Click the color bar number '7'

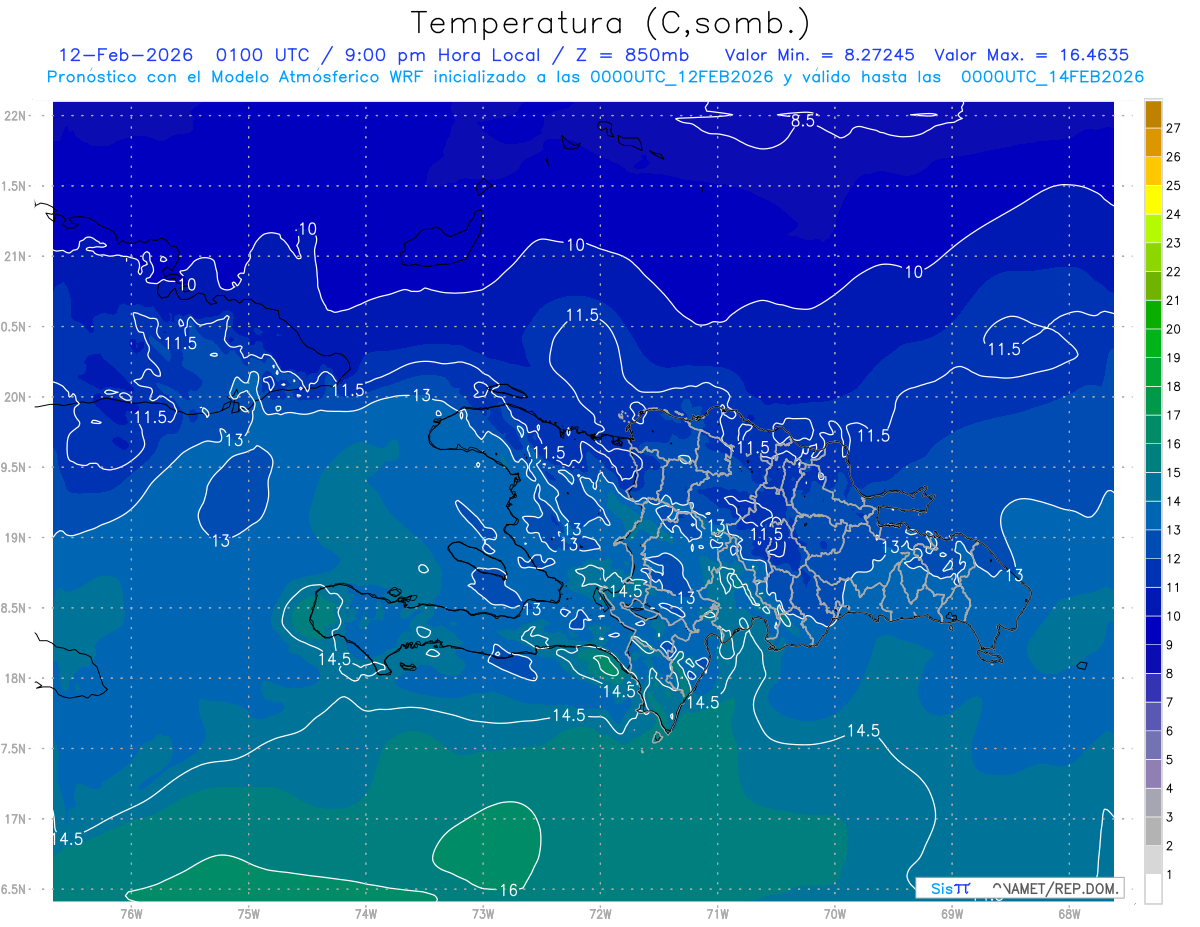(1170, 703)
